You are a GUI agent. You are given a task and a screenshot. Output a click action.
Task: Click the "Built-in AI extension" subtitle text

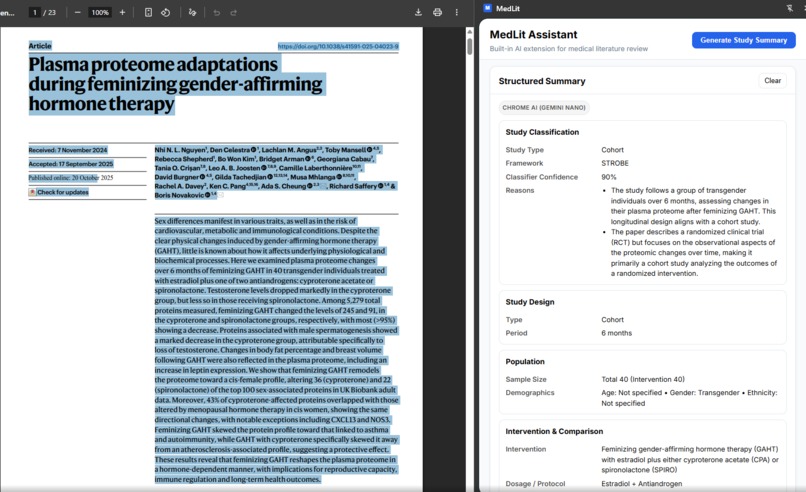click(569, 49)
